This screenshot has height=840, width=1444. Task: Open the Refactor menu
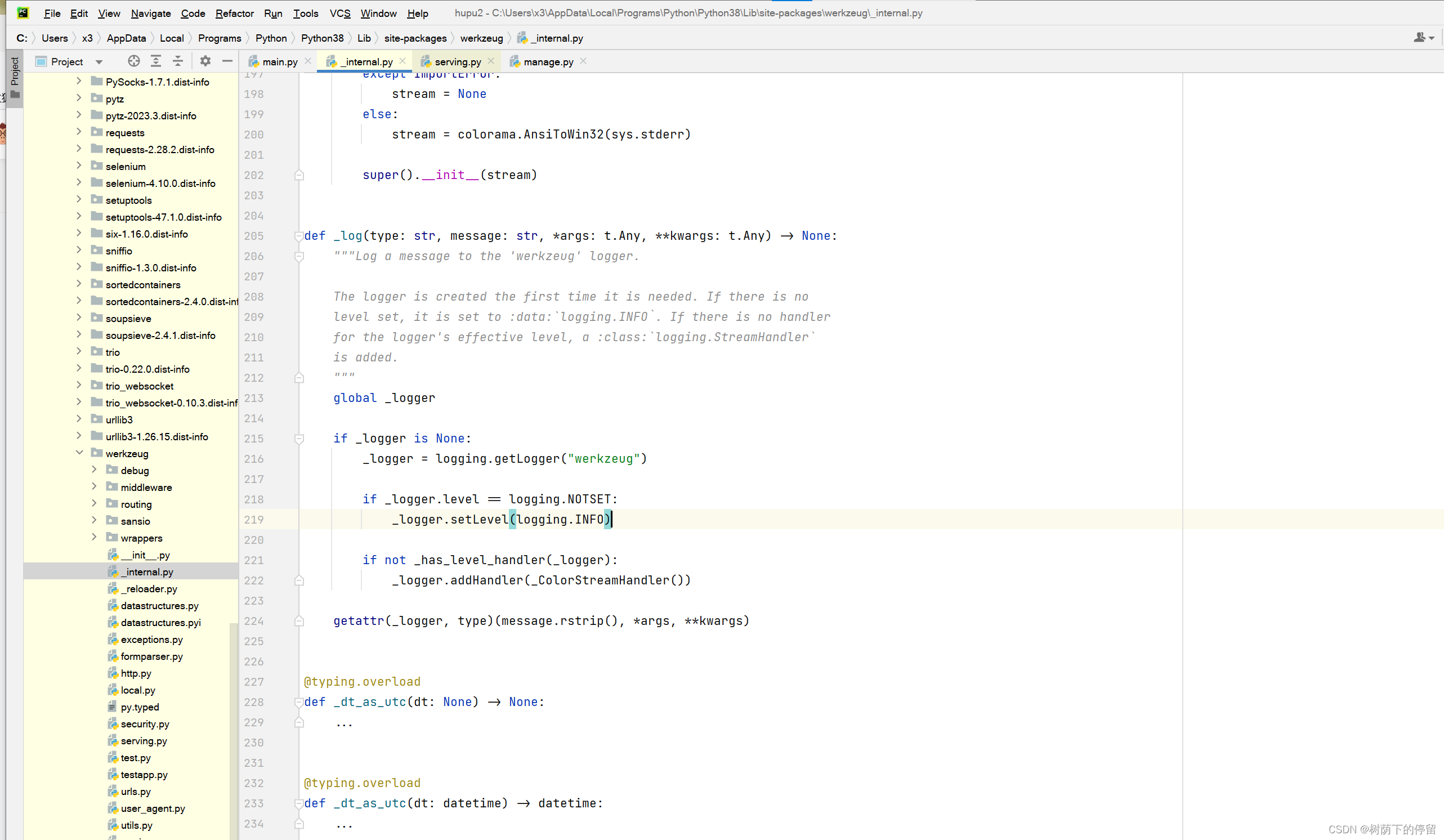(x=234, y=13)
